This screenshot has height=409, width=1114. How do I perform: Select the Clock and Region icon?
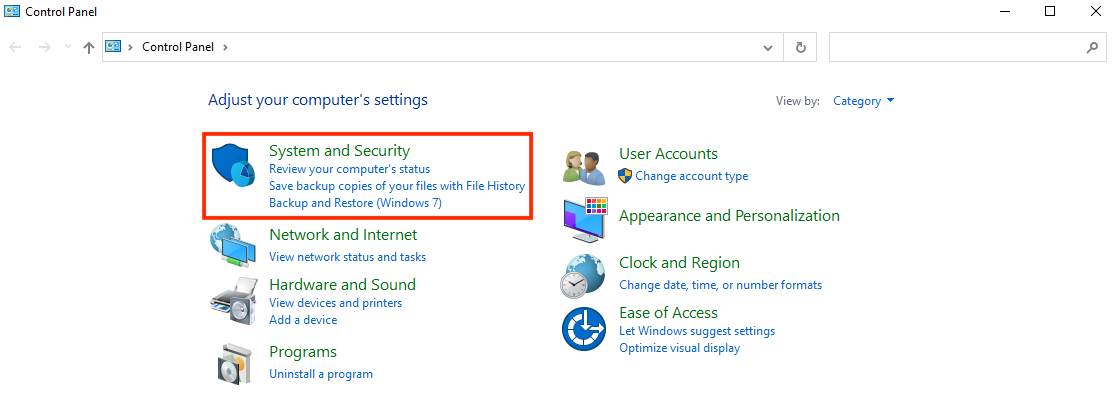click(583, 276)
